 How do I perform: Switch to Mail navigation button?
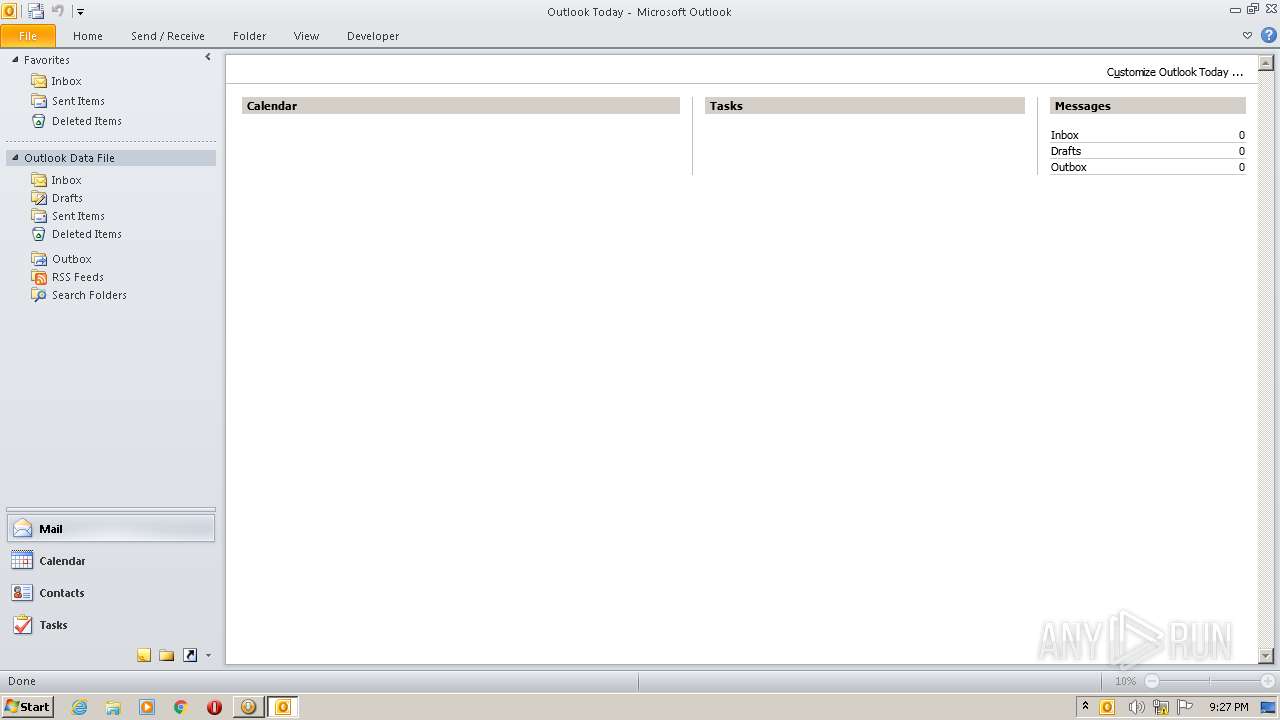pos(111,529)
